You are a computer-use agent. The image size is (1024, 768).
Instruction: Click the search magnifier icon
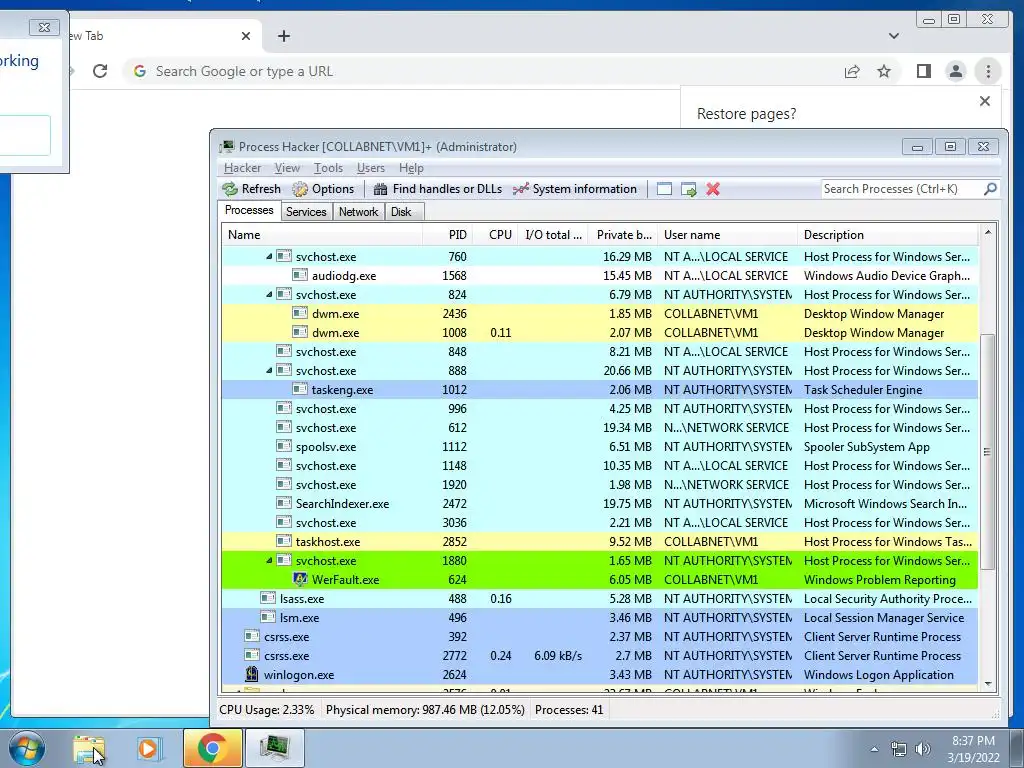(990, 189)
